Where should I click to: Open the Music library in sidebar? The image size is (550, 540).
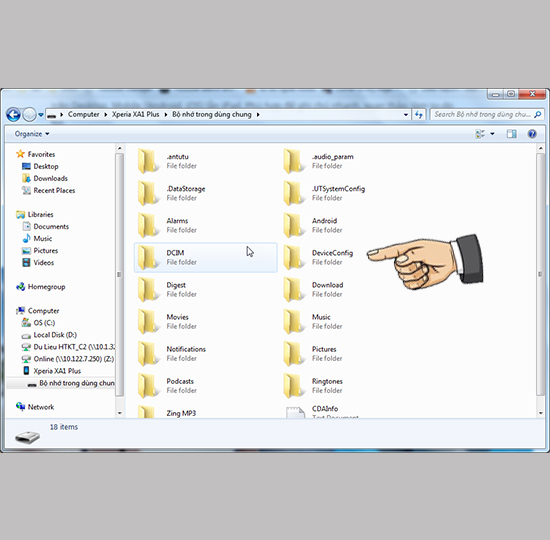(x=43, y=239)
